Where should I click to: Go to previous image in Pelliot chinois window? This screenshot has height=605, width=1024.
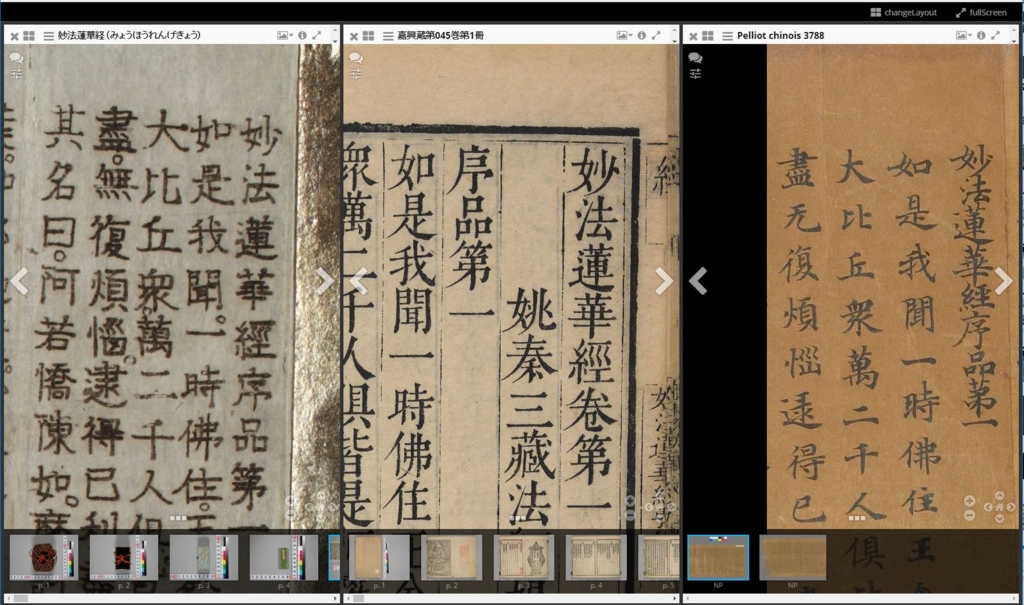coord(699,281)
